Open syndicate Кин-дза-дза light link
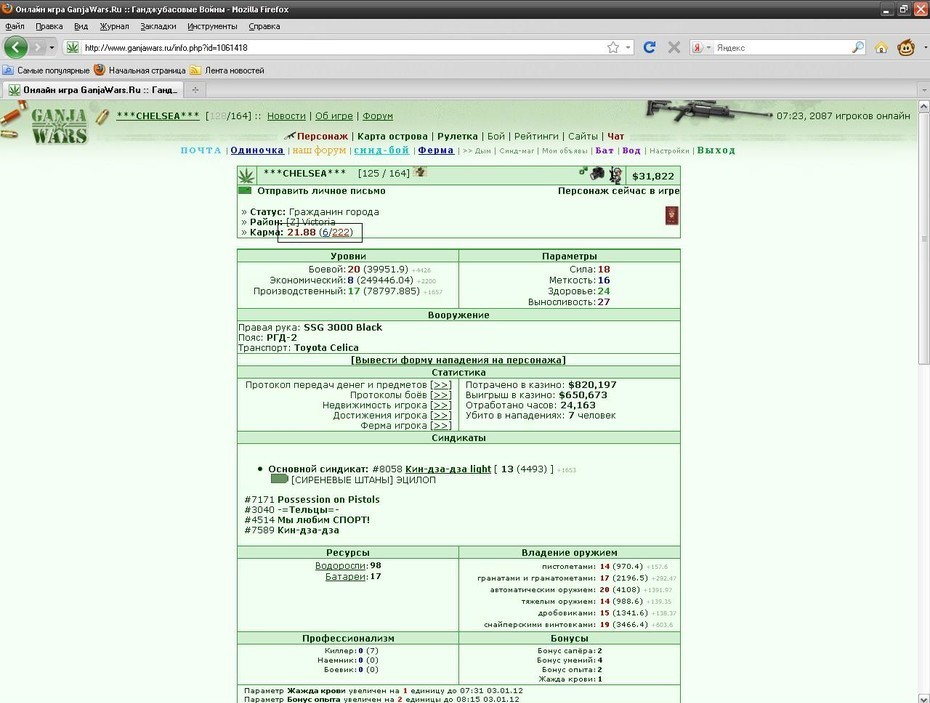This screenshot has width=930, height=703. click(x=448, y=469)
